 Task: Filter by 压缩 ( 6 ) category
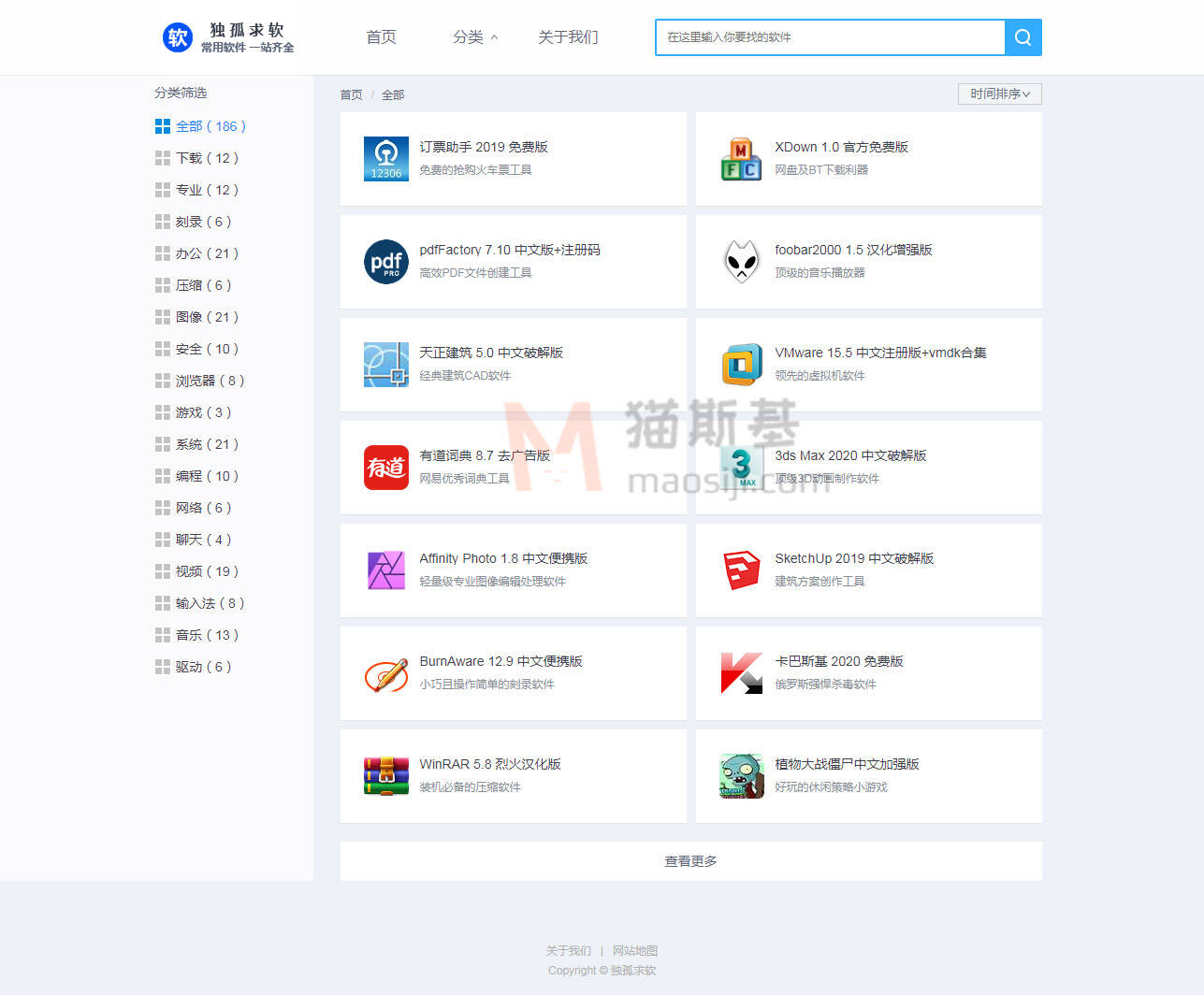[x=203, y=285]
